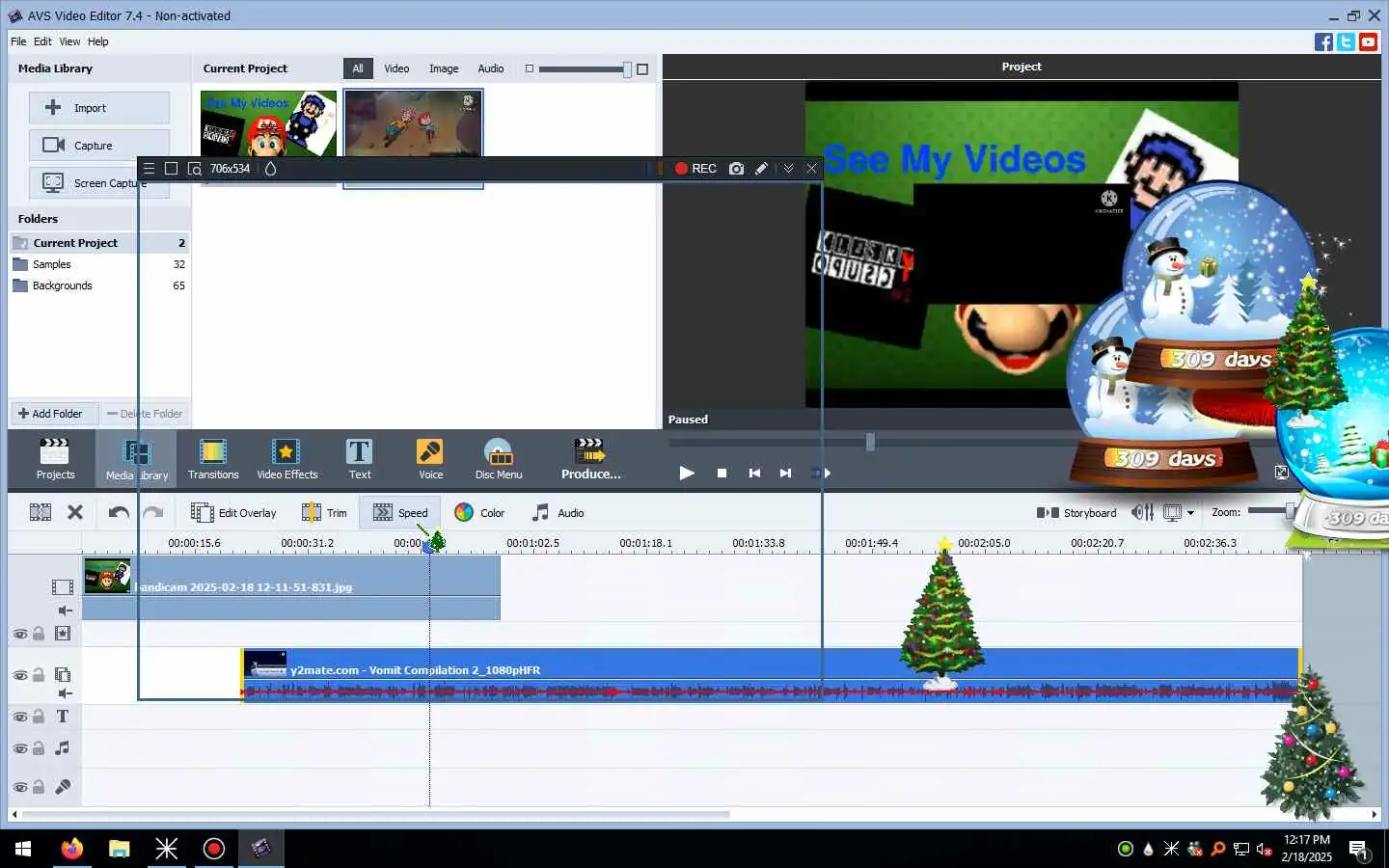Open the Projects section
Screen dimensions: 1389x868
pyautogui.click(x=55, y=459)
